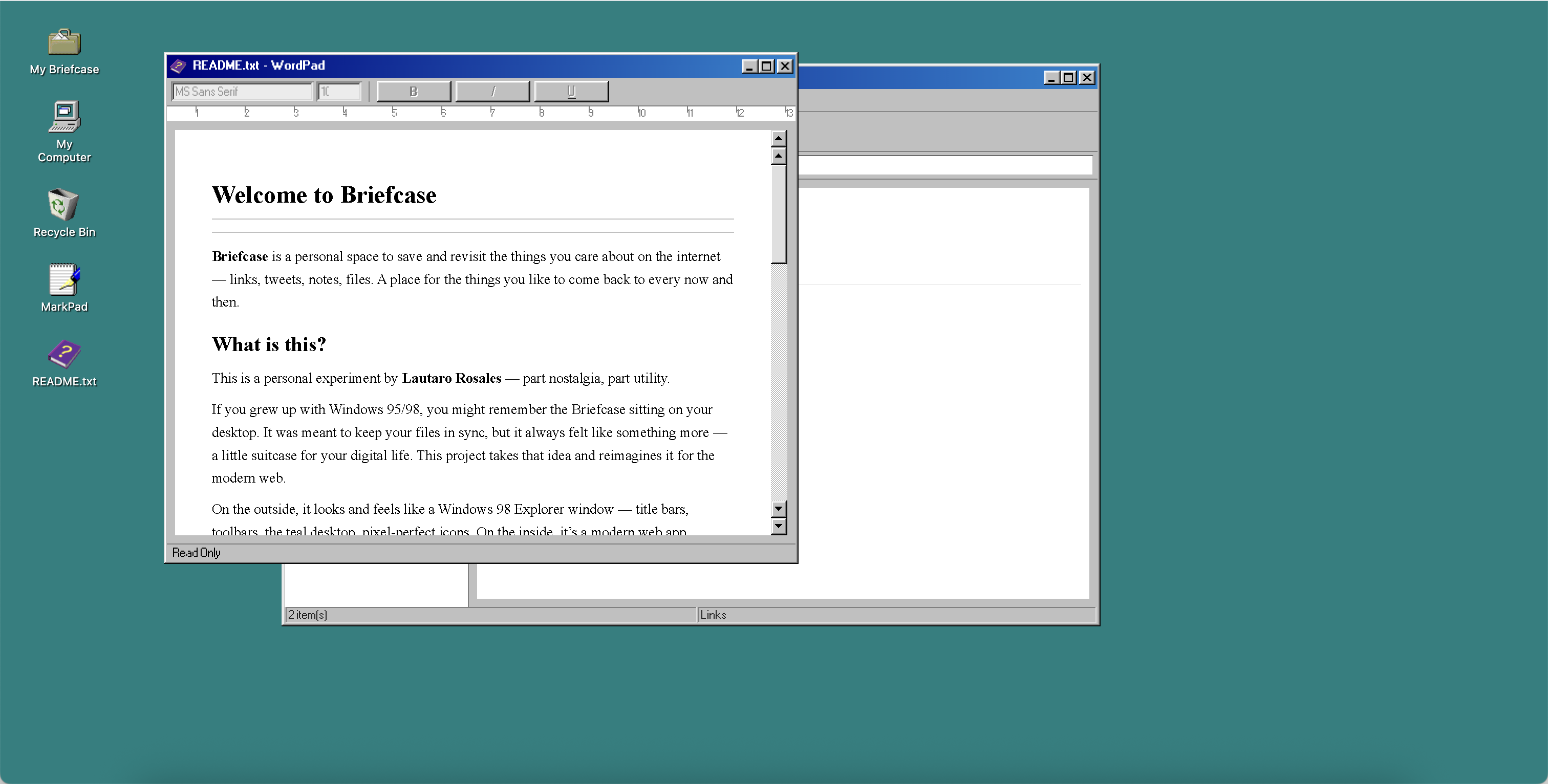1548x784 pixels.
Task: Toggle italic formatting with the I button
Action: pyautogui.click(x=493, y=91)
